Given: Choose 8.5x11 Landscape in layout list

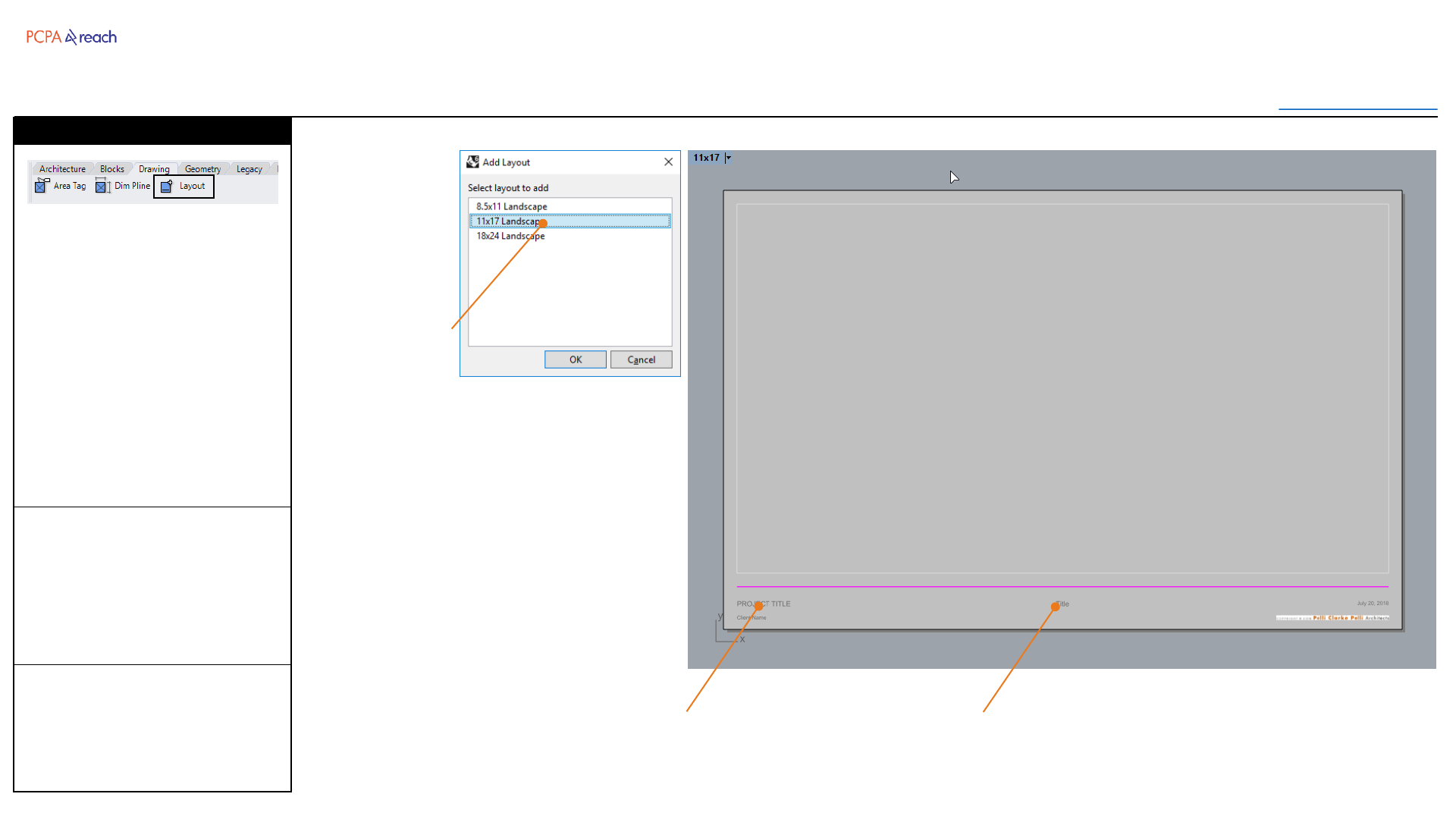Looking at the screenshot, I should click(511, 206).
